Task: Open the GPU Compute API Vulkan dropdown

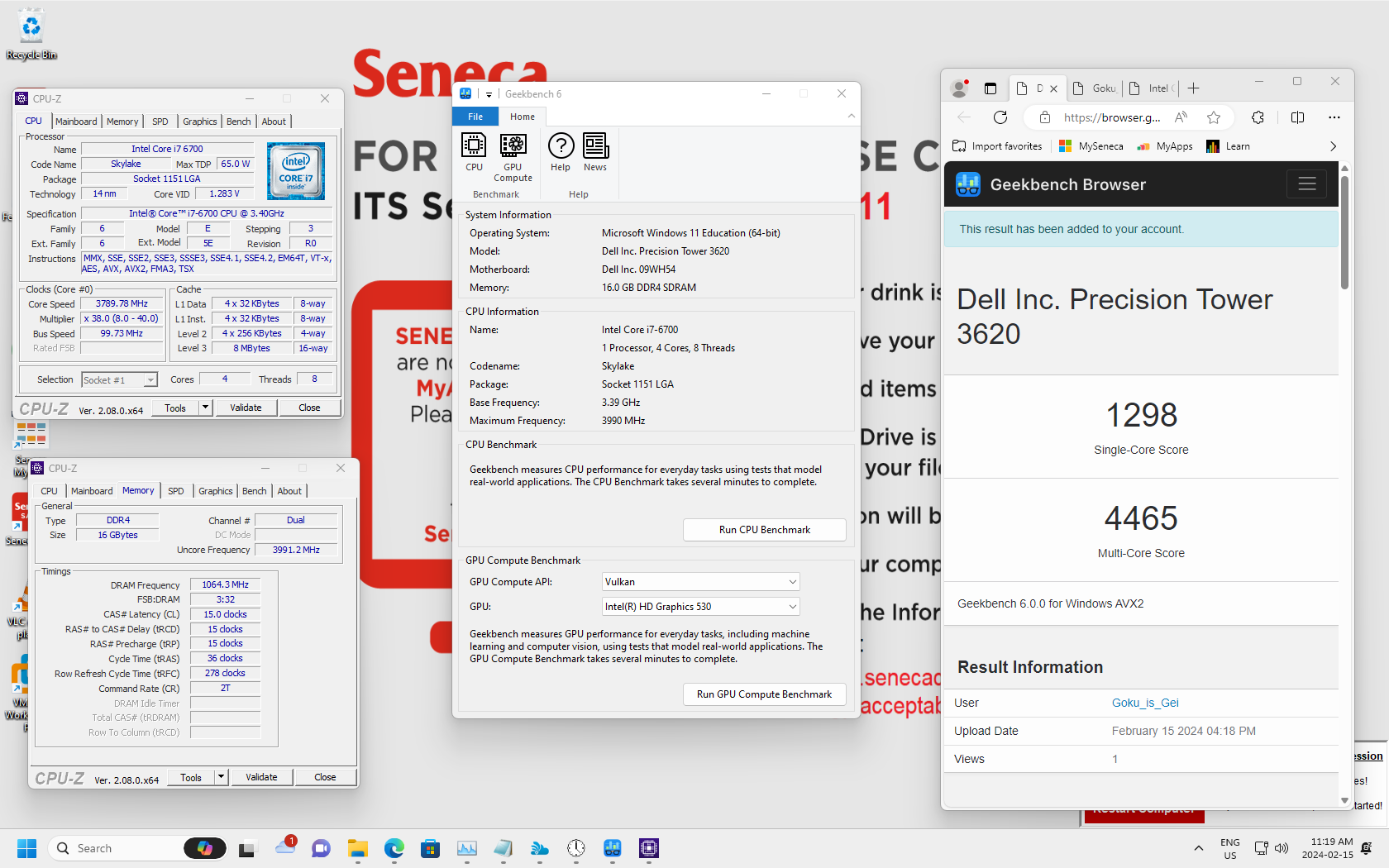Action: 701,582
